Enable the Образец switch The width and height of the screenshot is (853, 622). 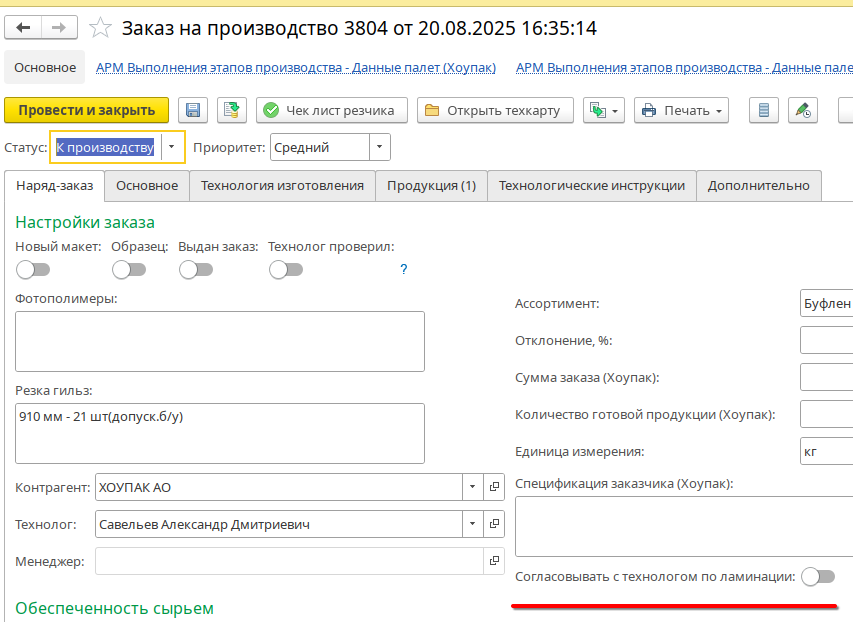(128, 269)
